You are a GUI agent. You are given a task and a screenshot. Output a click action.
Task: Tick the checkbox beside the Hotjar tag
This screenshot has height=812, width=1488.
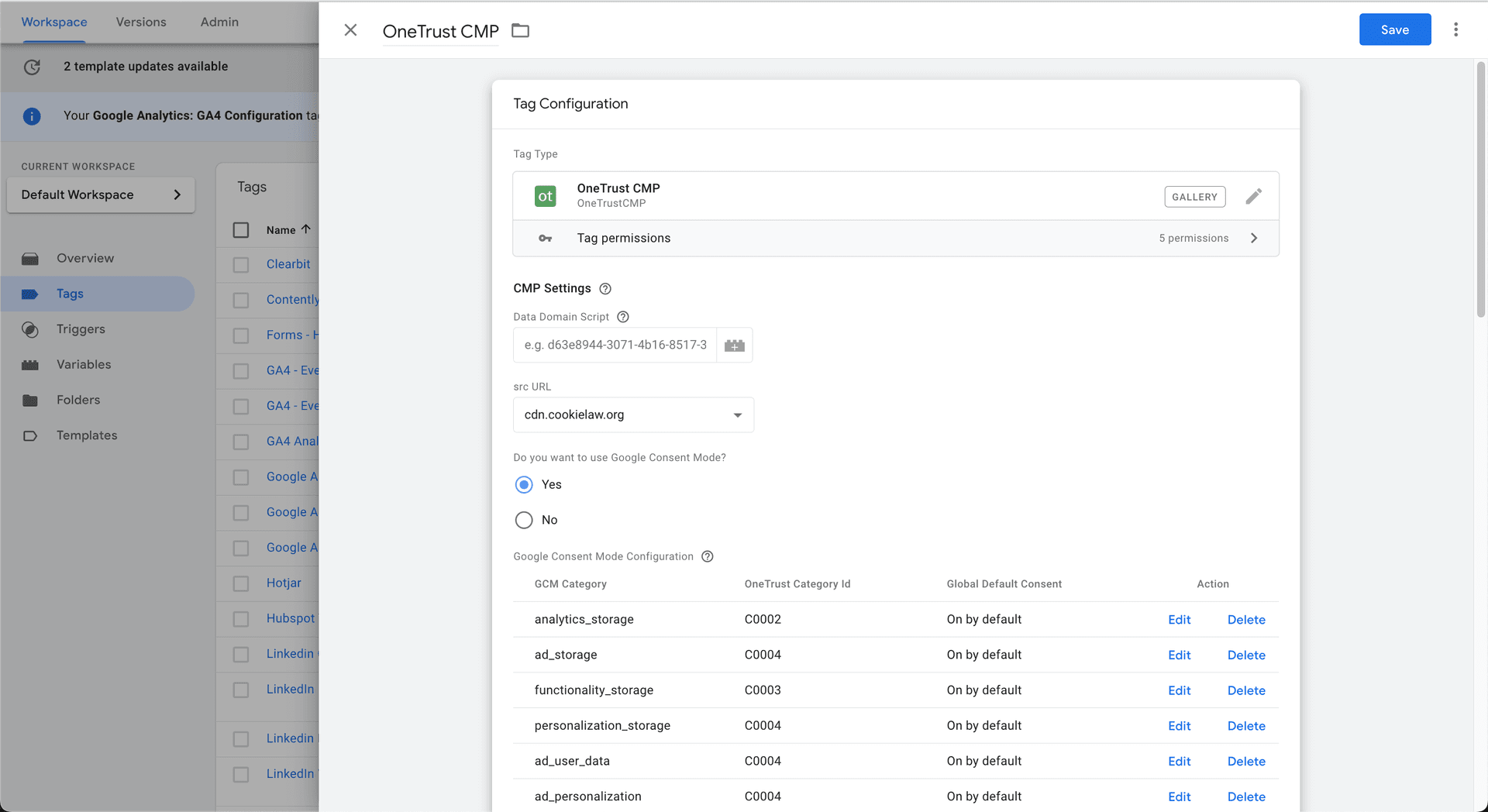[241, 583]
